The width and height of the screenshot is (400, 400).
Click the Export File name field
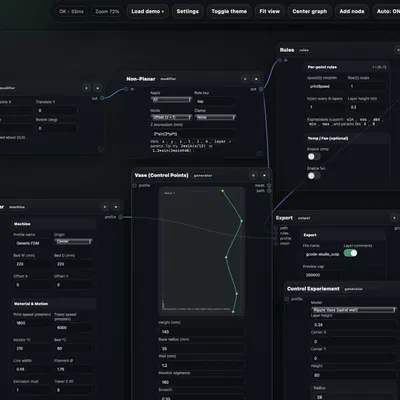(322, 254)
